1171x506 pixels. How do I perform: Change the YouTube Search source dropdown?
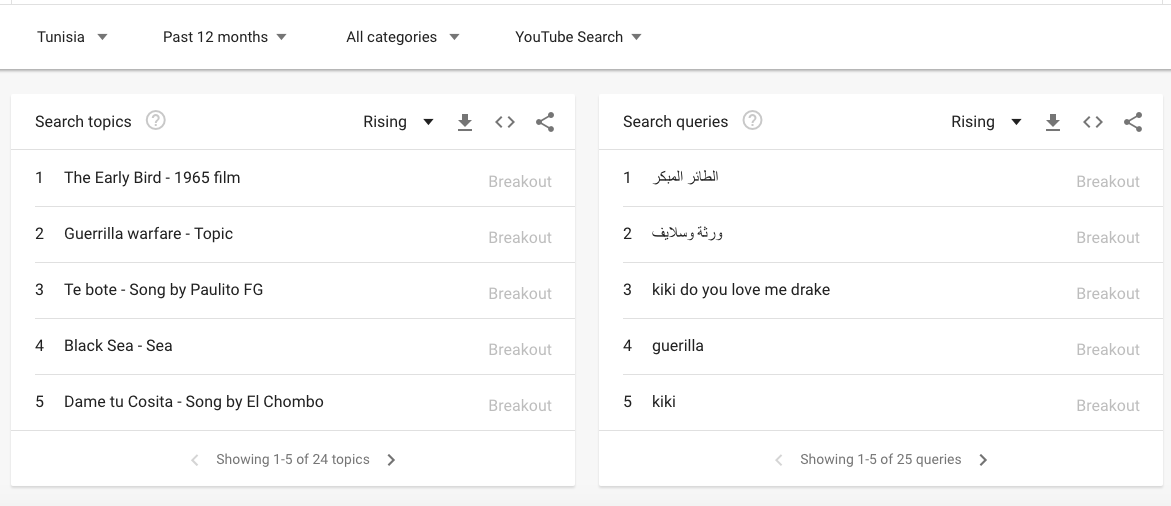[578, 37]
